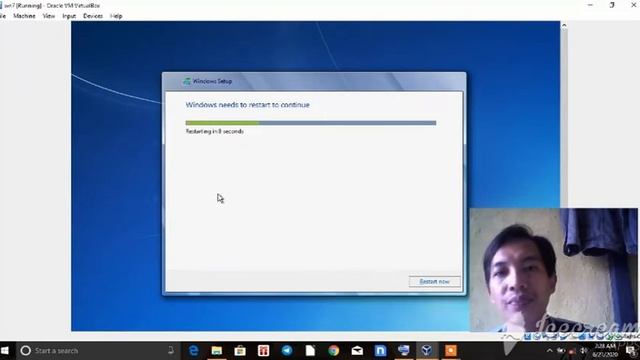
Task: Click the Restart now button
Action: pyautogui.click(x=434, y=281)
